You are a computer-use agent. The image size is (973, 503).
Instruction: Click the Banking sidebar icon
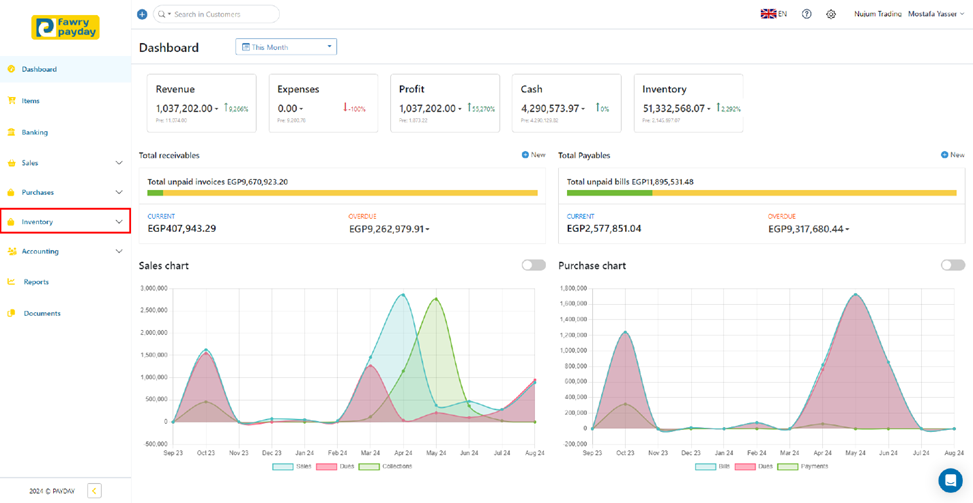point(12,132)
